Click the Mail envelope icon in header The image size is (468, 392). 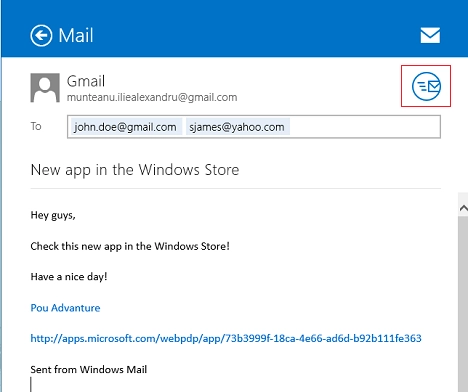pos(430,35)
